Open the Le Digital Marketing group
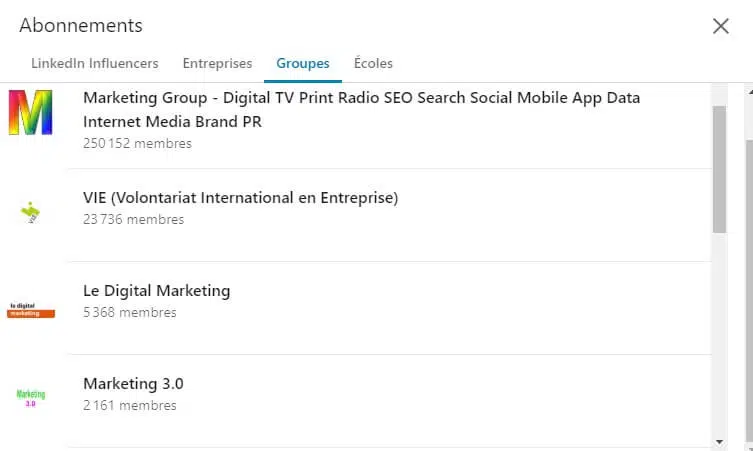753x451 pixels. [x=156, y=291]
